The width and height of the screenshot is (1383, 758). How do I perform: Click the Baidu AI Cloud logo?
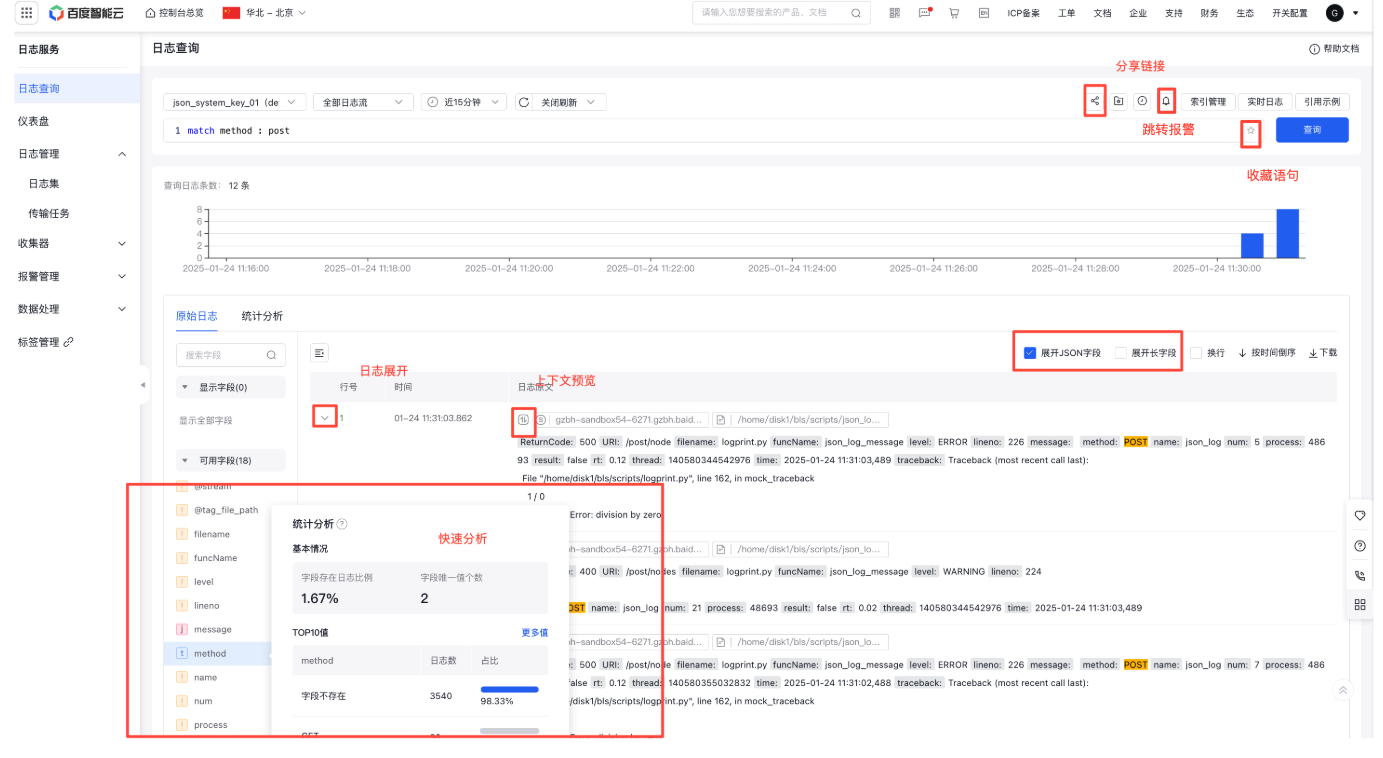tap(87, 13)
